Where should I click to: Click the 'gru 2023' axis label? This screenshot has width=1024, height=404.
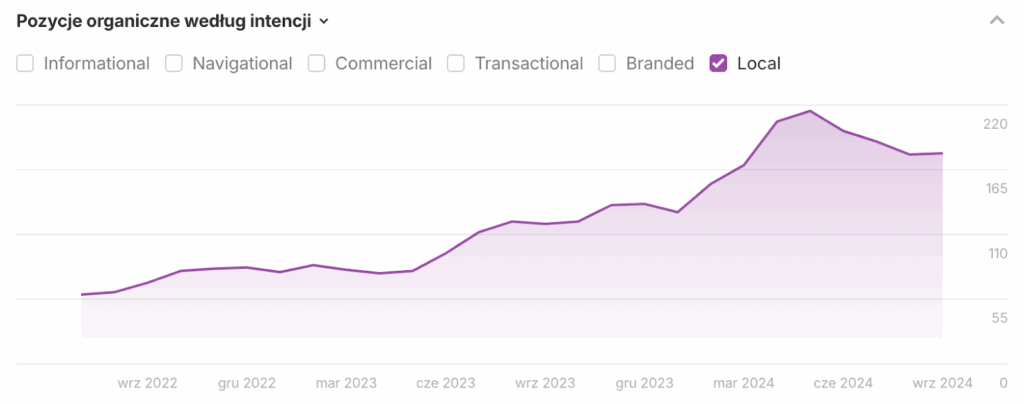coord(644,383)
